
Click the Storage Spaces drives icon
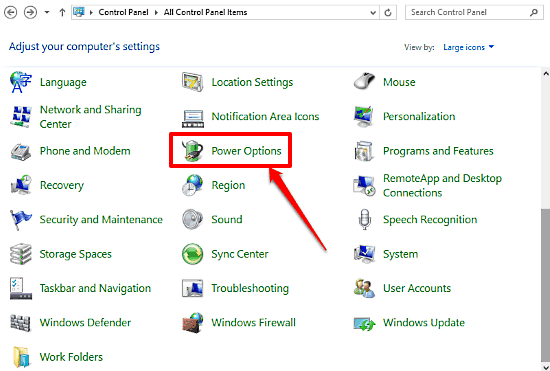(21, 254)
